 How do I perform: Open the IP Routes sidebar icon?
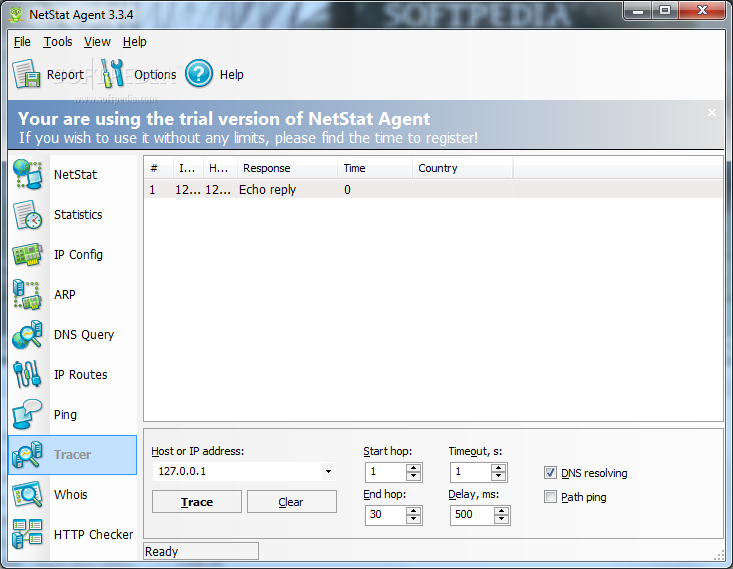28,375
